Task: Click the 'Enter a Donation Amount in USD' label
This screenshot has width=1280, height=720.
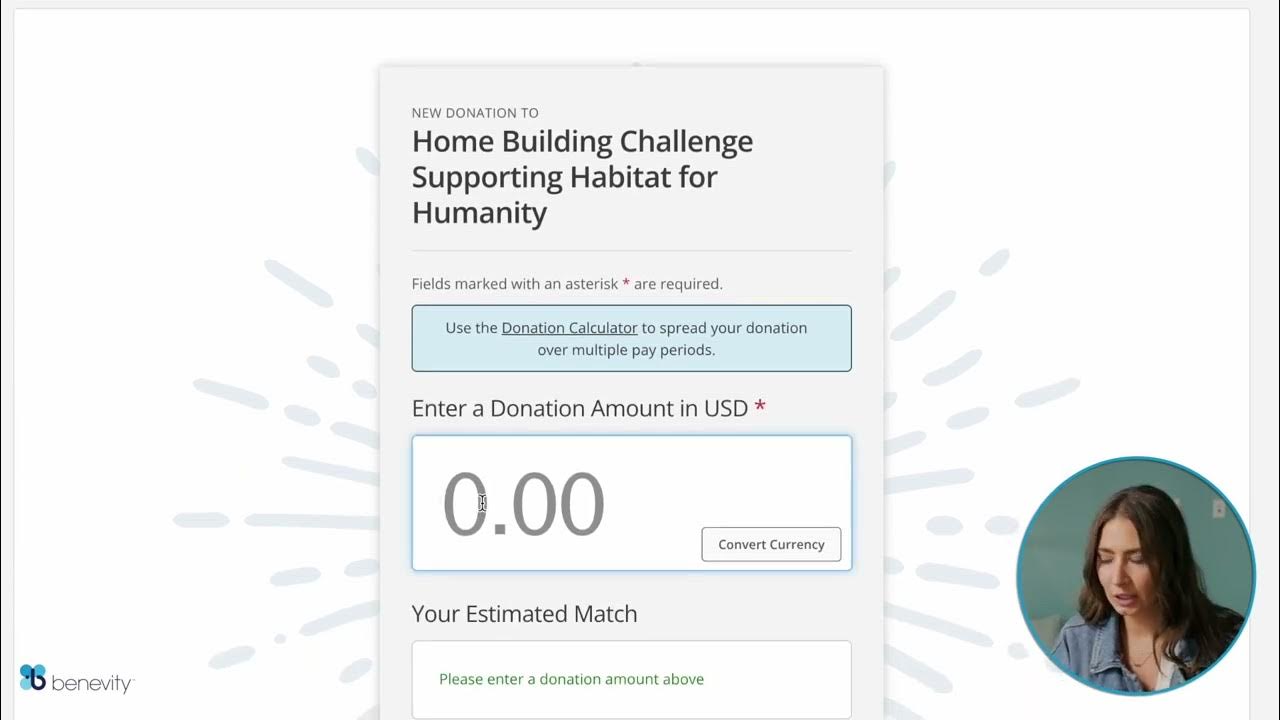Action: point(580,407)
